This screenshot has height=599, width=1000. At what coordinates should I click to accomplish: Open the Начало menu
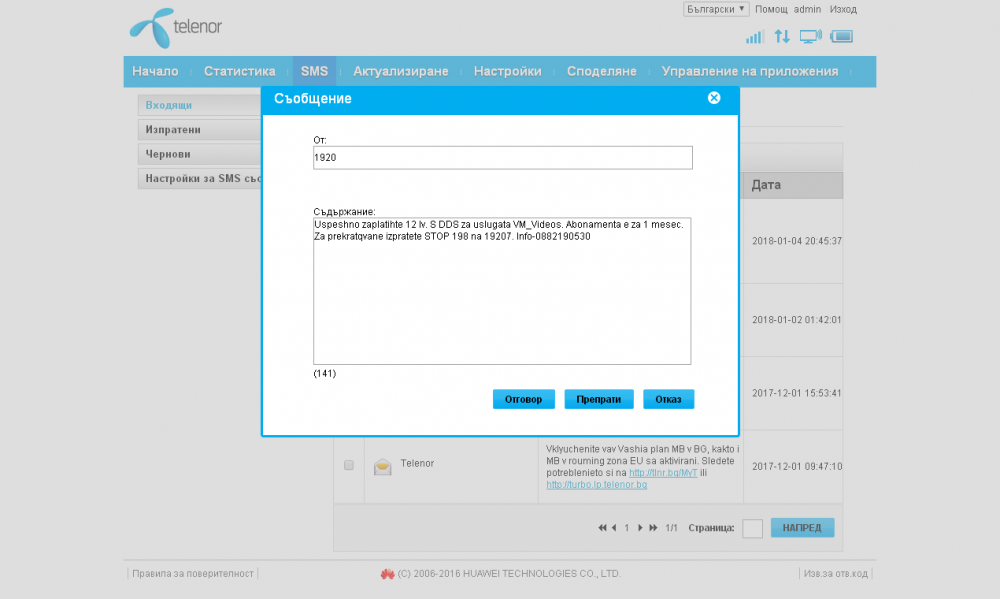[x=155, y=71]
